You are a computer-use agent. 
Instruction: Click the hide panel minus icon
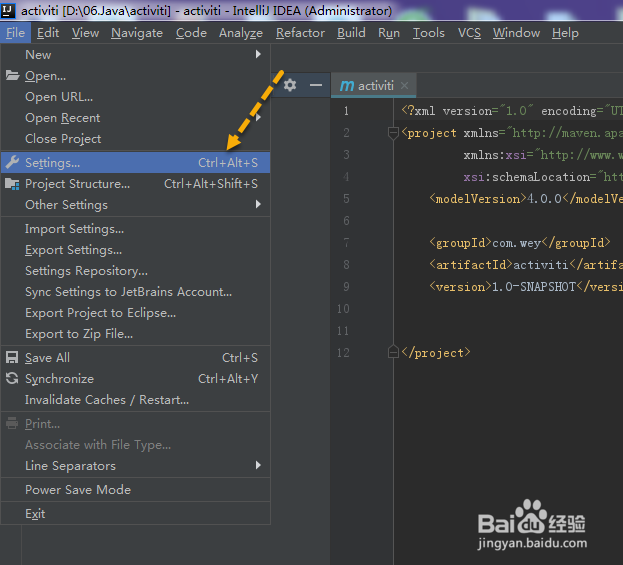click(316, 85)
